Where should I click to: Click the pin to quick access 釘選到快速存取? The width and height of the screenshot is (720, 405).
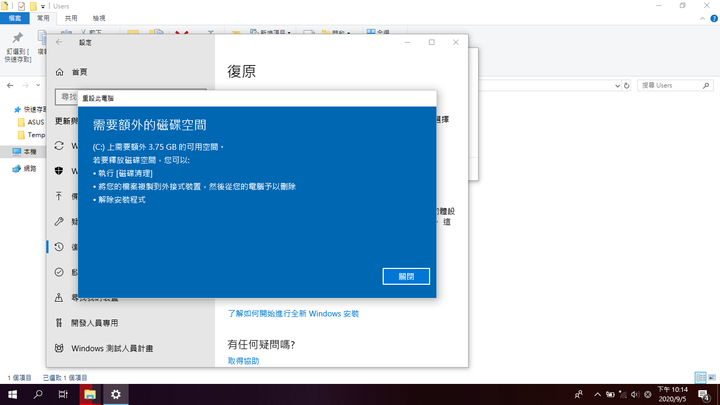tap(18, 47)
